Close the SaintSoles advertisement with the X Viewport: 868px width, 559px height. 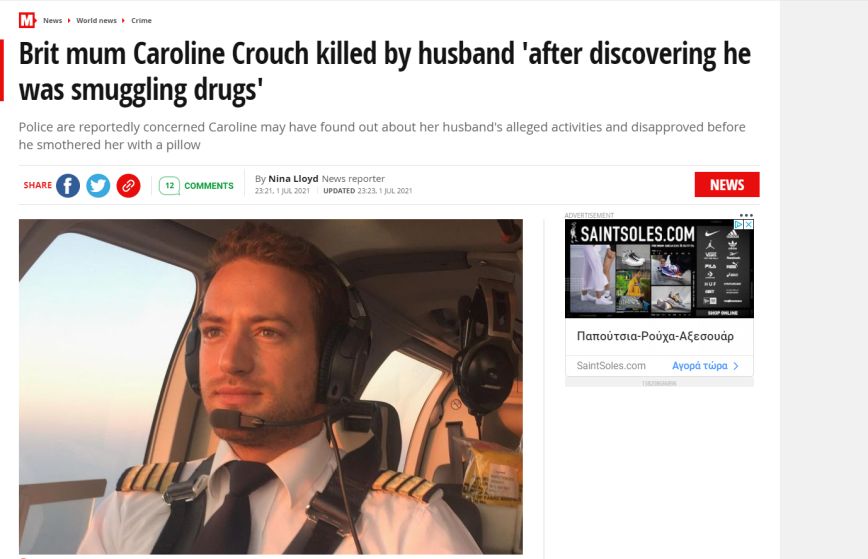(748, 224)
